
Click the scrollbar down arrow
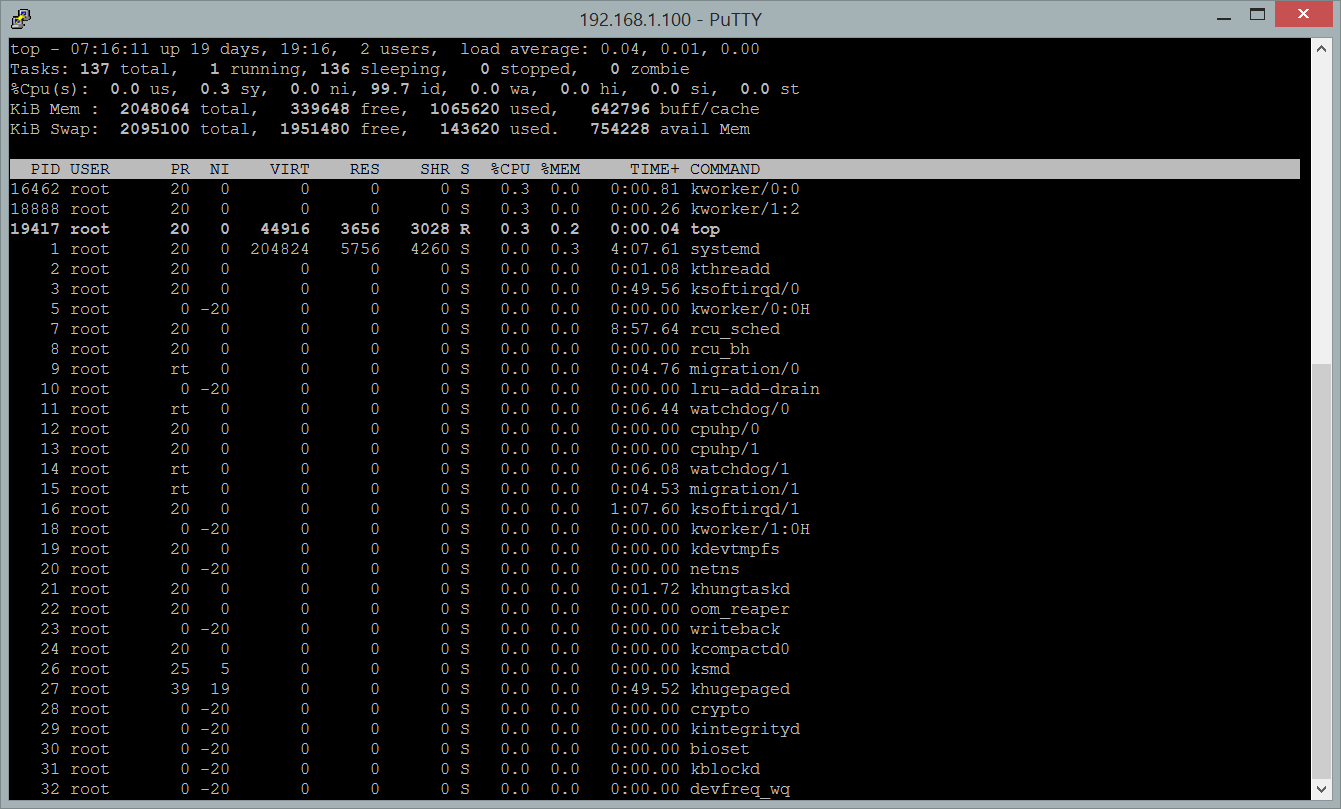1323,791
